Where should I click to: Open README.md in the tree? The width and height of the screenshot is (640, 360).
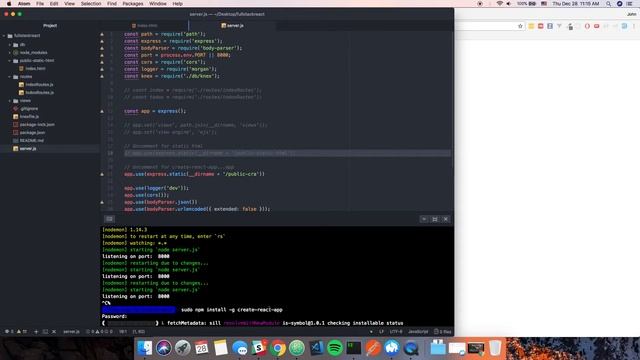click(x=31, y=140)
